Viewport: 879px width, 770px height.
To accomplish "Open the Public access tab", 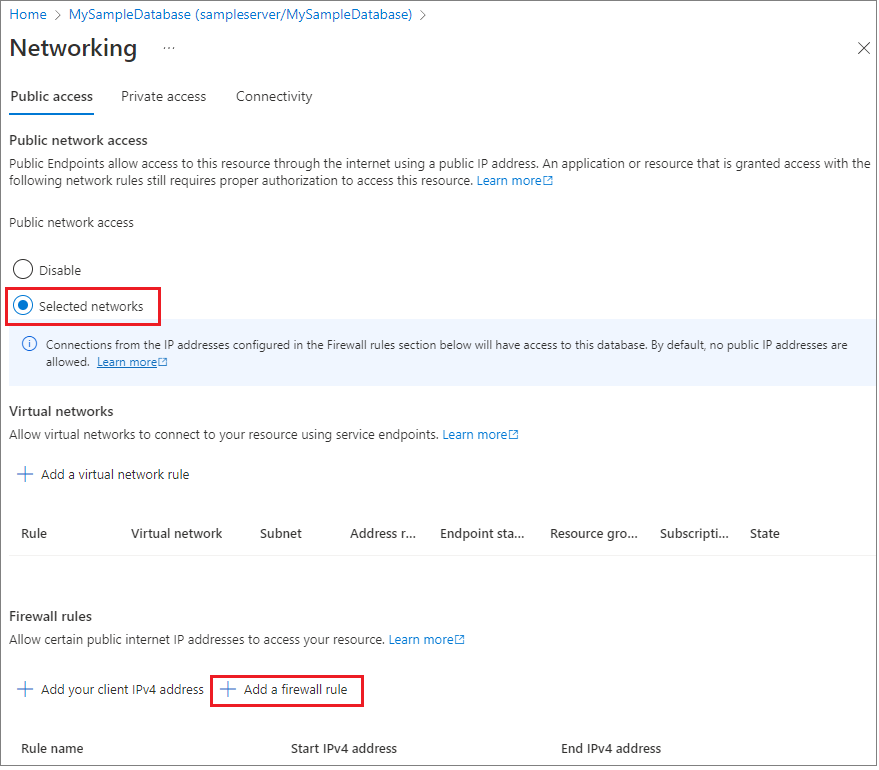I will coord(52,96).
